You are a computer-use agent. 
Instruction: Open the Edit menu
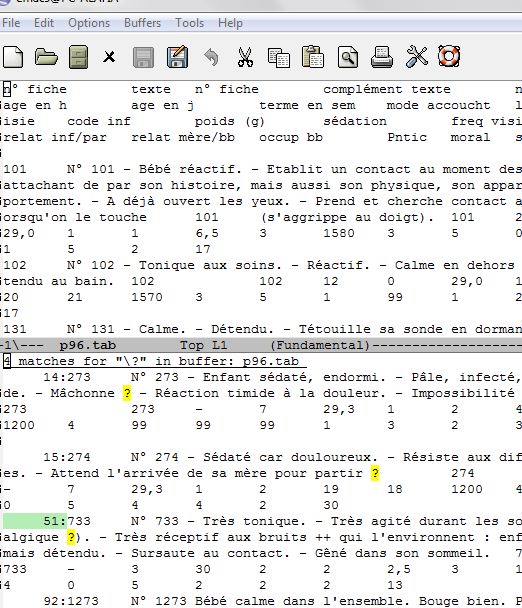click(x=44, y=23)
